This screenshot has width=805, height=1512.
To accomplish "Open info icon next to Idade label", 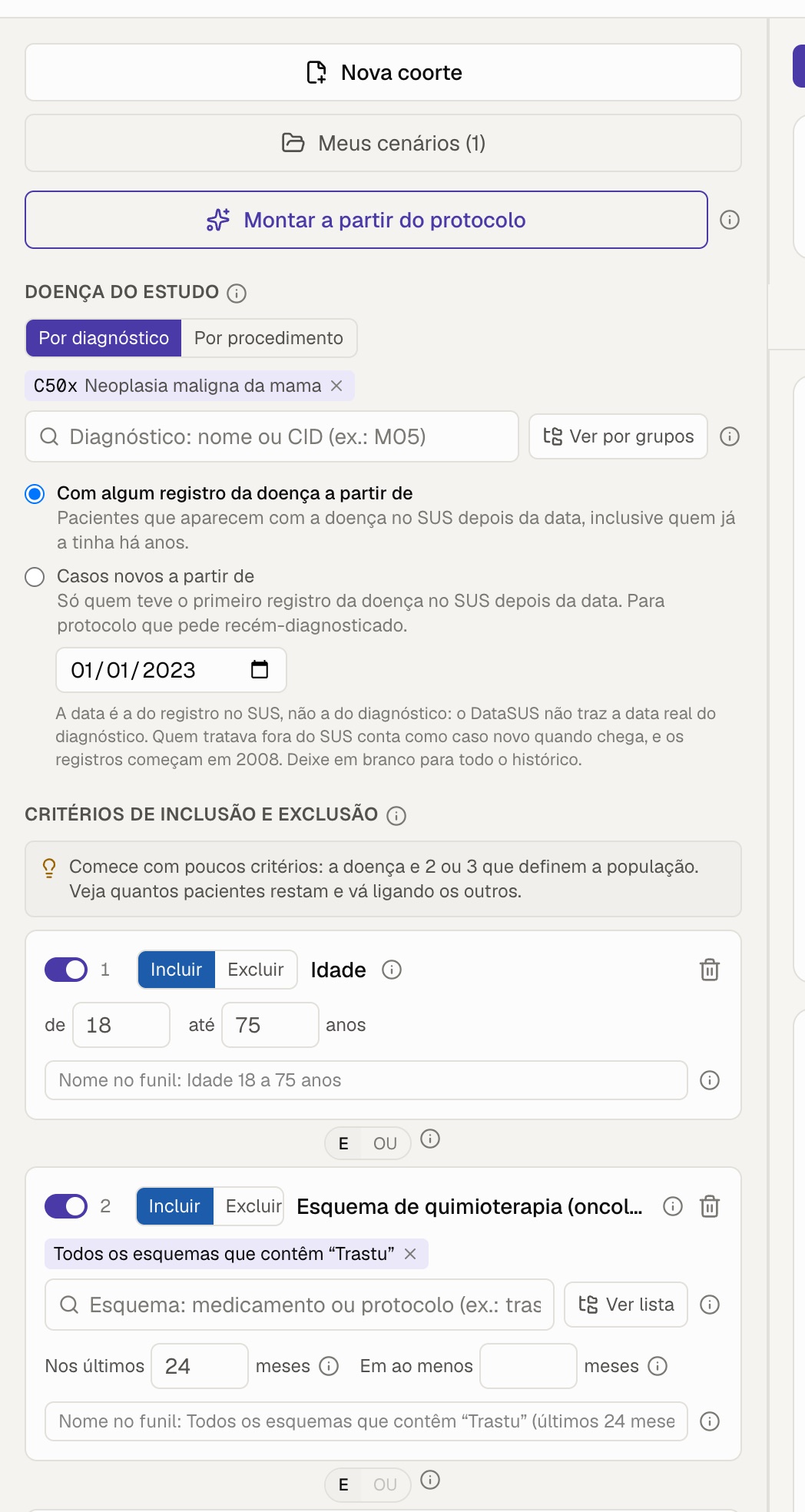I will pos(392,970).
